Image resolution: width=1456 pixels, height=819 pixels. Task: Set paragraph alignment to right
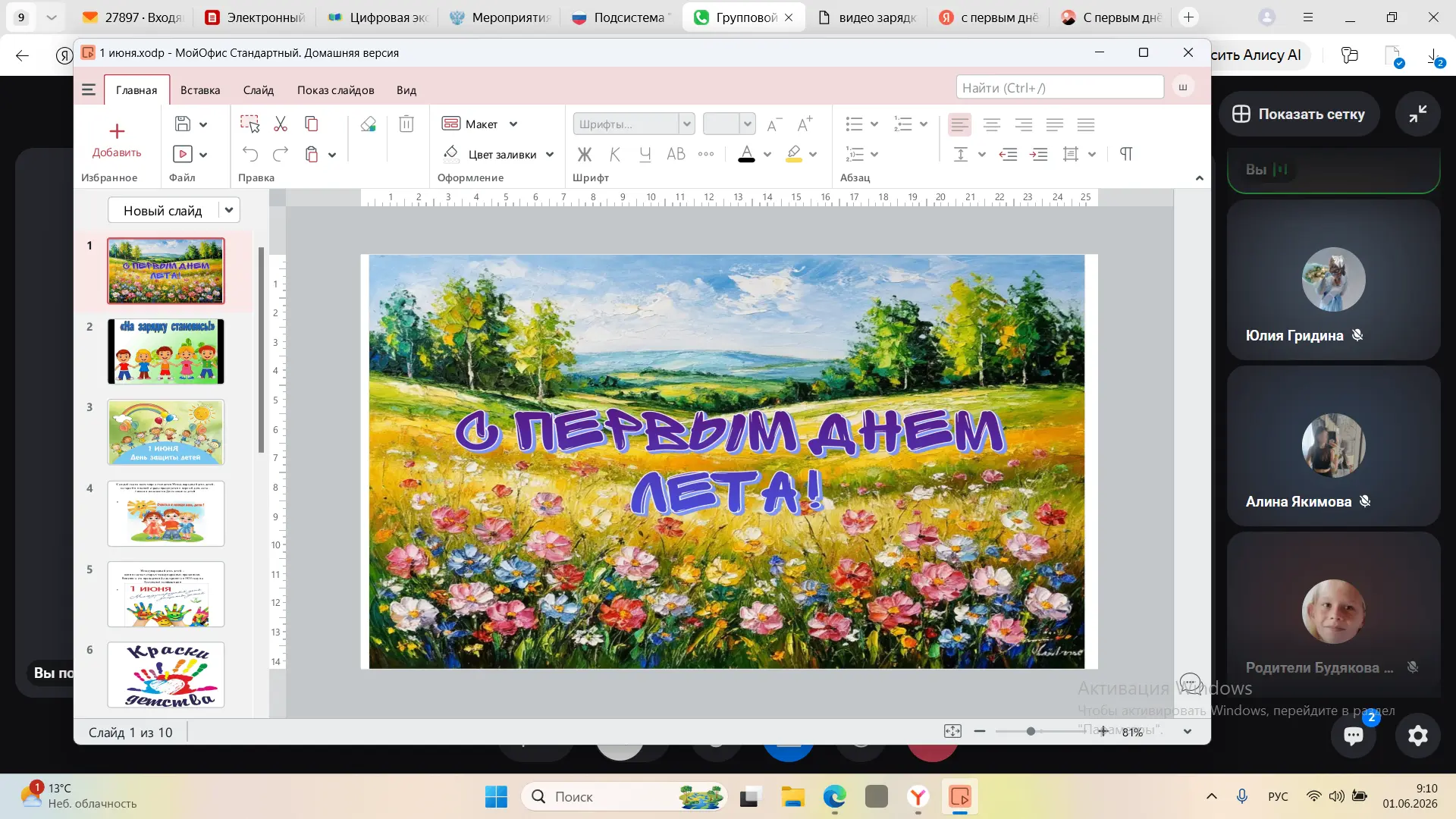point(1023,124)
